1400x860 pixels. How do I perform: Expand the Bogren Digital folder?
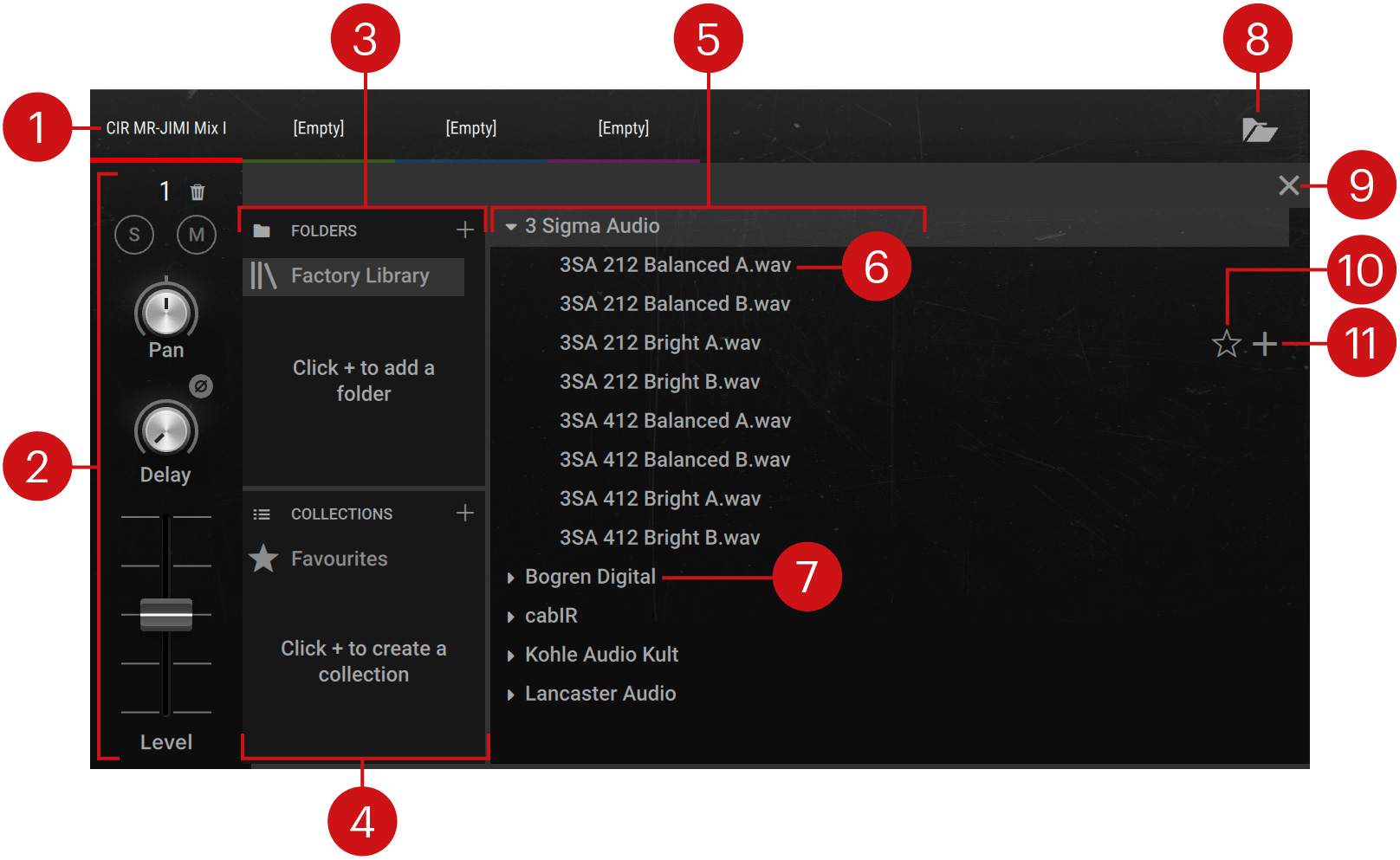(509, 576)
